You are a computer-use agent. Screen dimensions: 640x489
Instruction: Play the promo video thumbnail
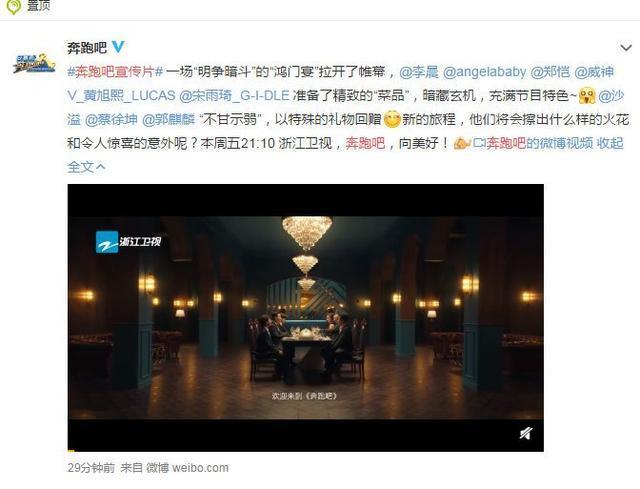305,317
